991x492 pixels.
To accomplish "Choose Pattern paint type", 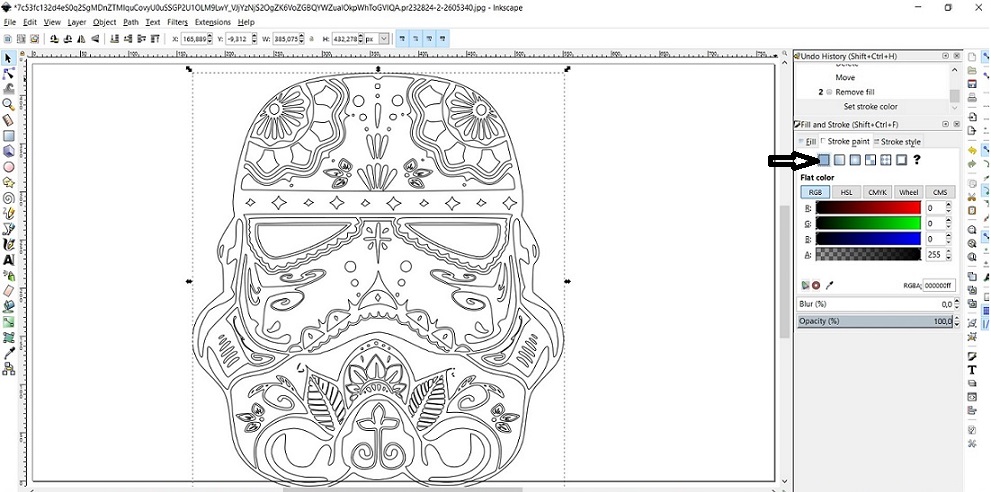I will [870, 160].
